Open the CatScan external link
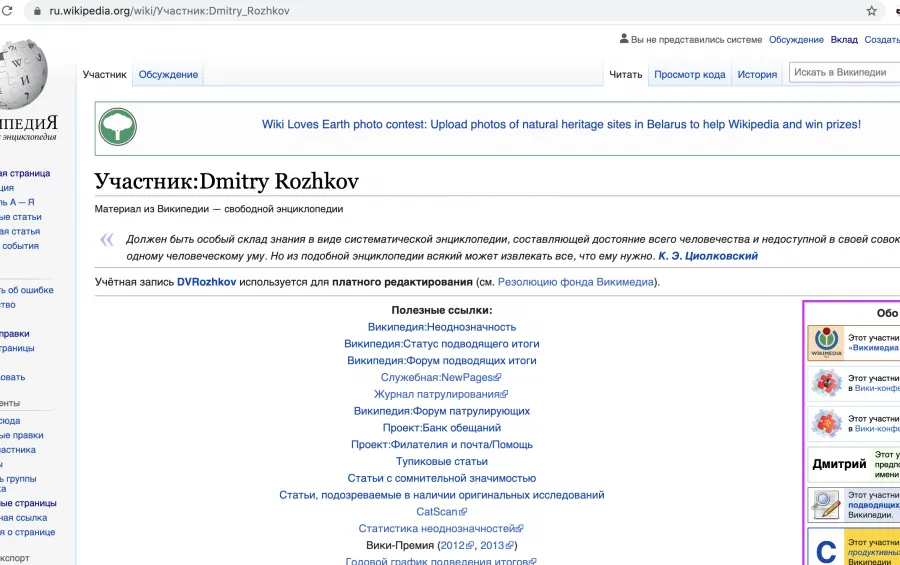The width and height of the screenshot is (900, 565). pyautogui.click(x=441, y=512)
